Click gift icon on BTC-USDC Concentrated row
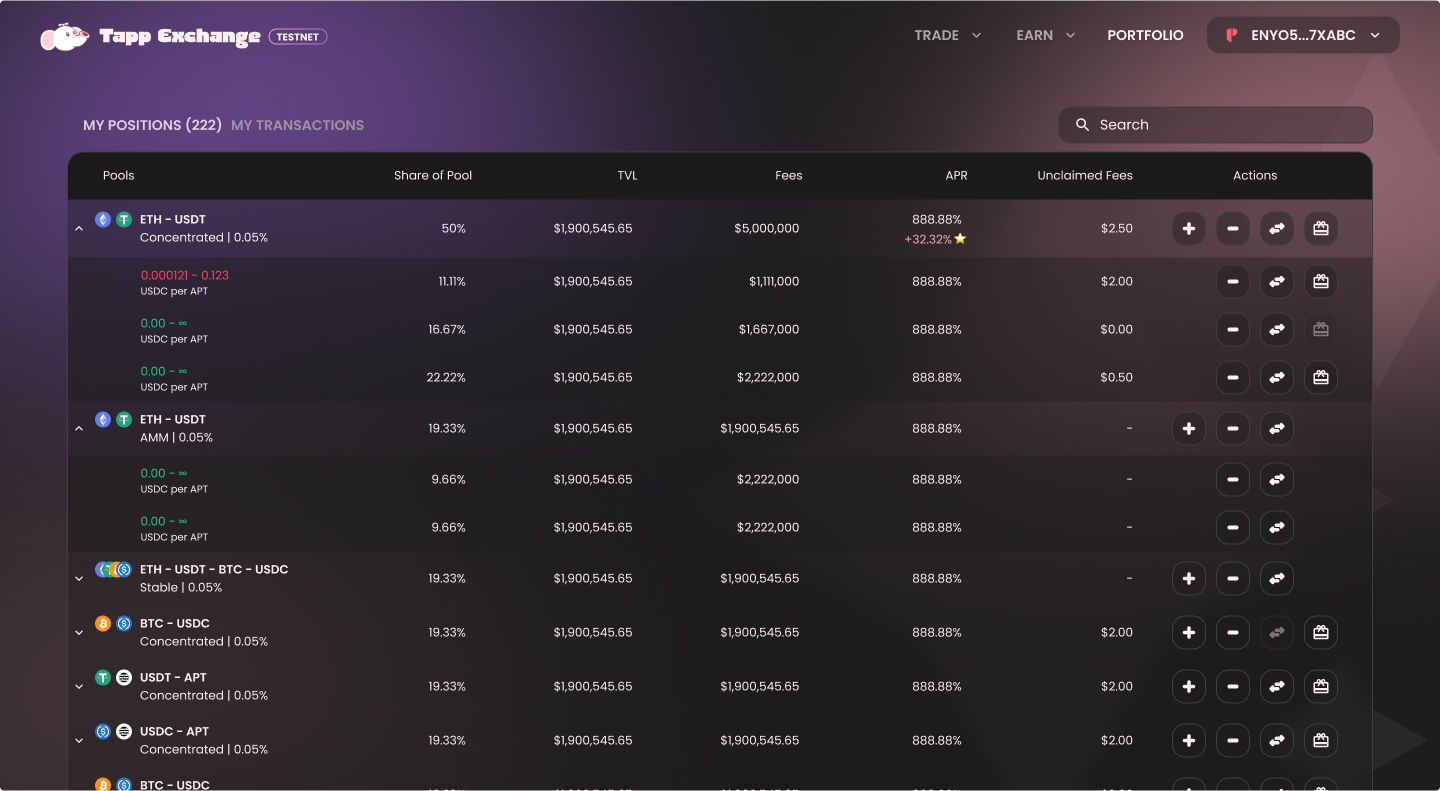Image resolution: width=1440 pixels, height=791 pixels. 1320,633
